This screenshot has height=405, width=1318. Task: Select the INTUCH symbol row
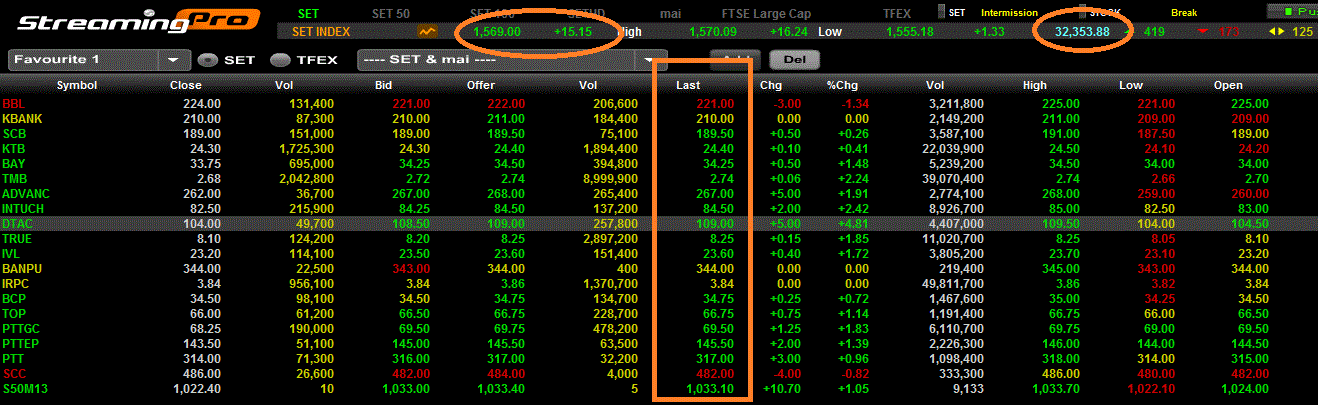[x=659, y=209]
